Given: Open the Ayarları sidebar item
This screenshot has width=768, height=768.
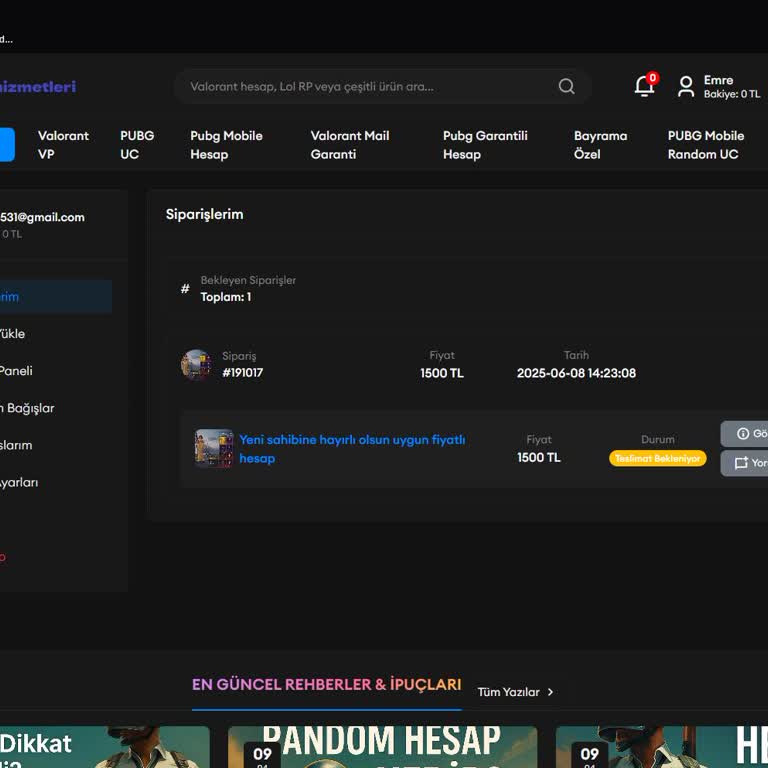Looking at the screenshot, I should [x=19, y=482].
